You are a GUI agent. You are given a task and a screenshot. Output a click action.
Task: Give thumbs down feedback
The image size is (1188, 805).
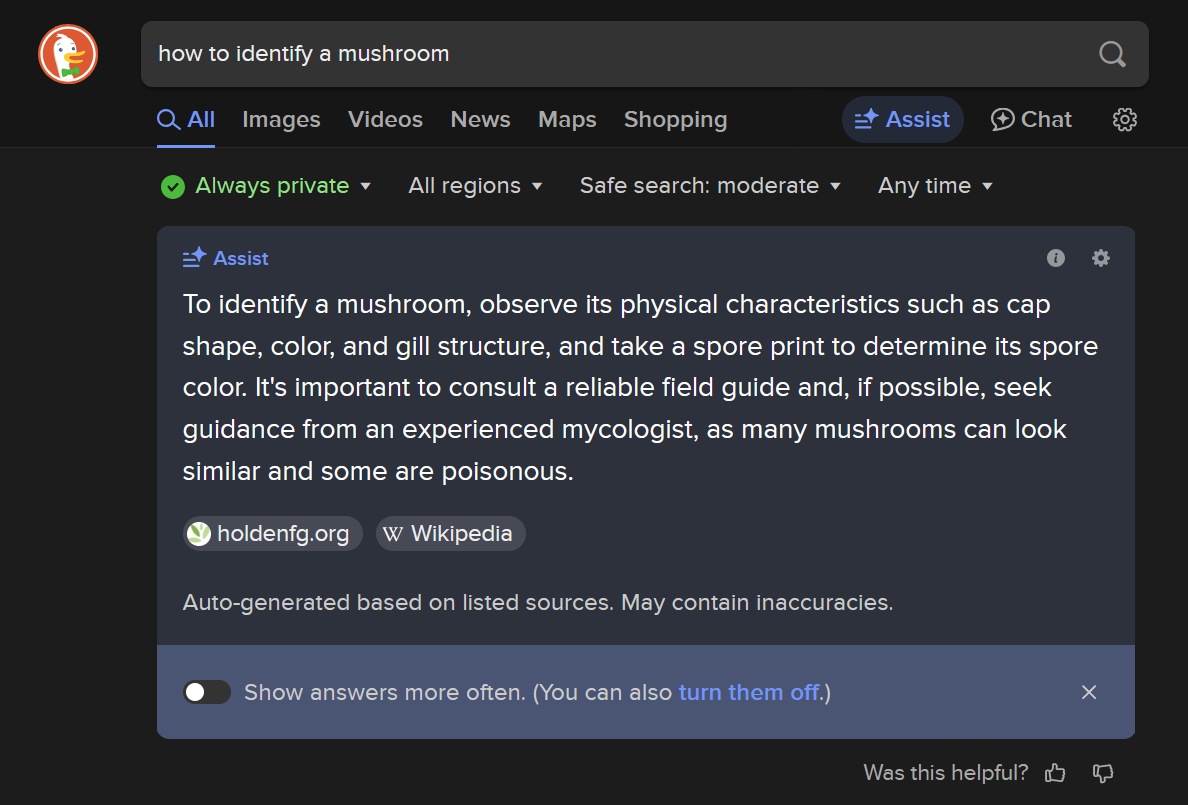tap(1103, 773)
